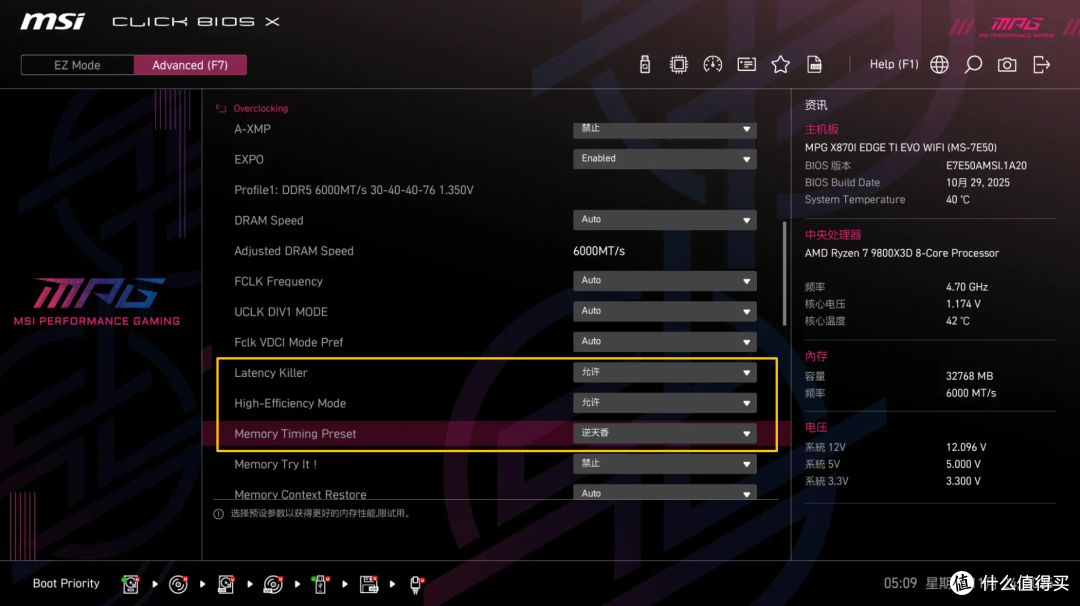This screenshot has width=1080, height=606.
Task: Select the USB optical disc boot device icon
Action: click(273, 584)
